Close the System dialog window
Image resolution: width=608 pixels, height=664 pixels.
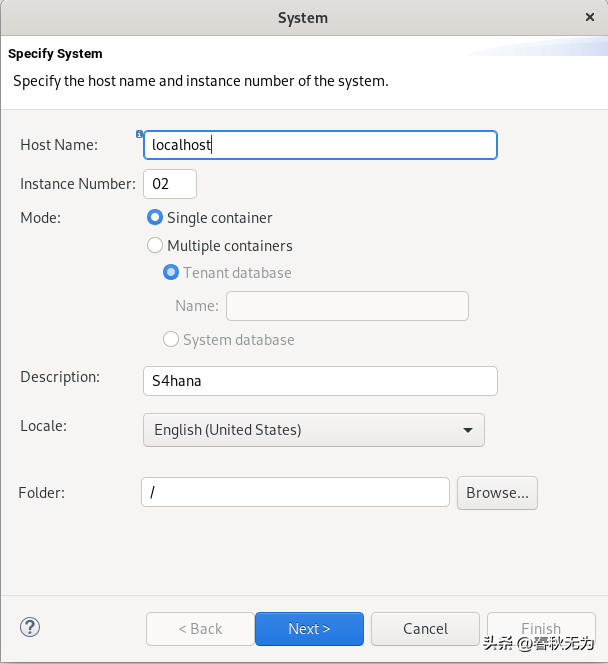tap(590, 17)
